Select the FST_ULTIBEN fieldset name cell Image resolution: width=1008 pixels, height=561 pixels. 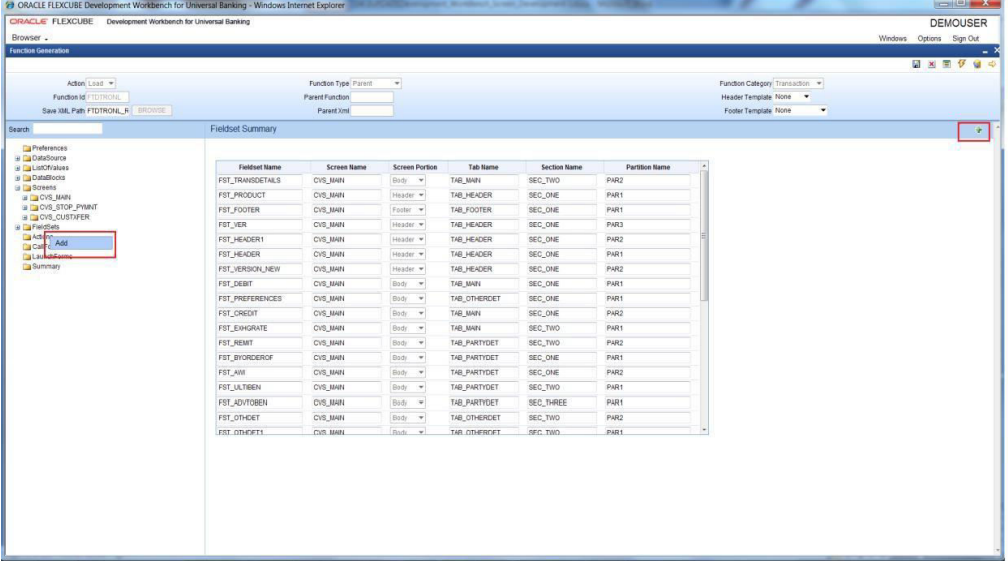click(260, 387)
